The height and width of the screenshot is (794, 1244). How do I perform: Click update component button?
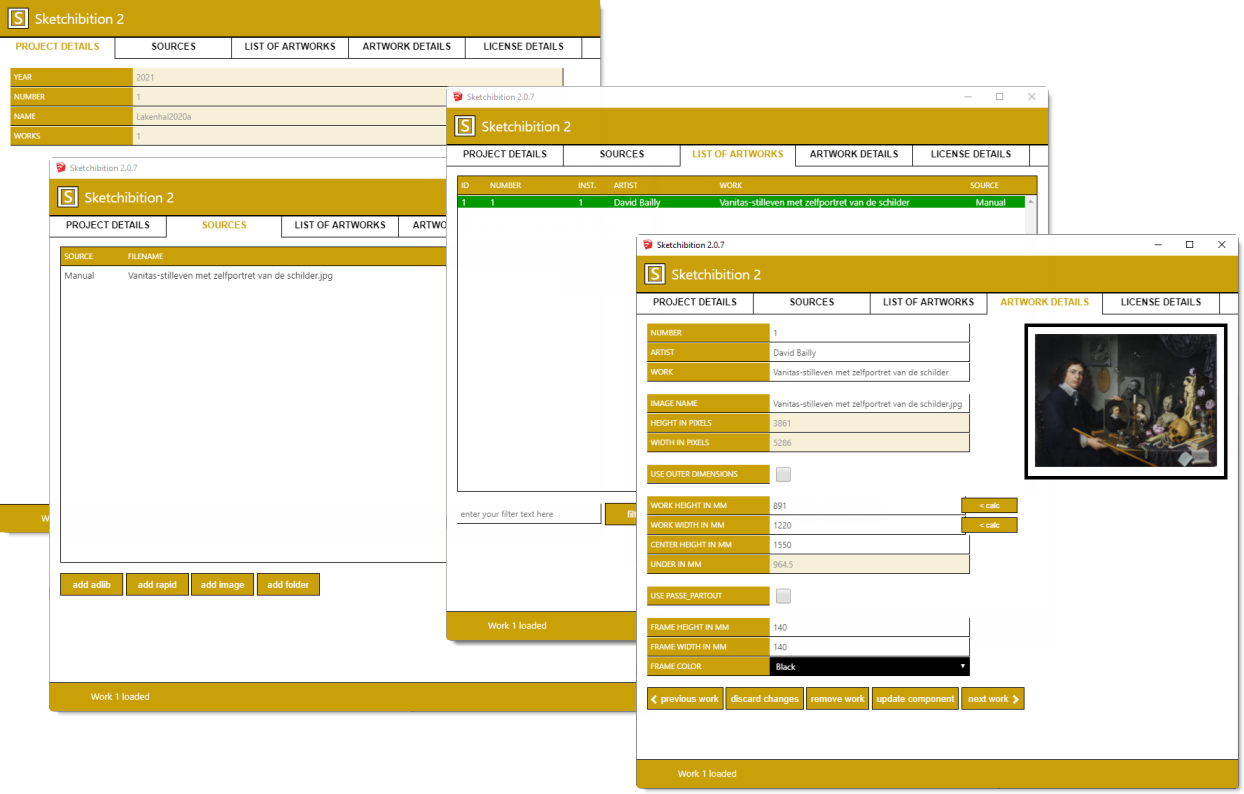915,699
